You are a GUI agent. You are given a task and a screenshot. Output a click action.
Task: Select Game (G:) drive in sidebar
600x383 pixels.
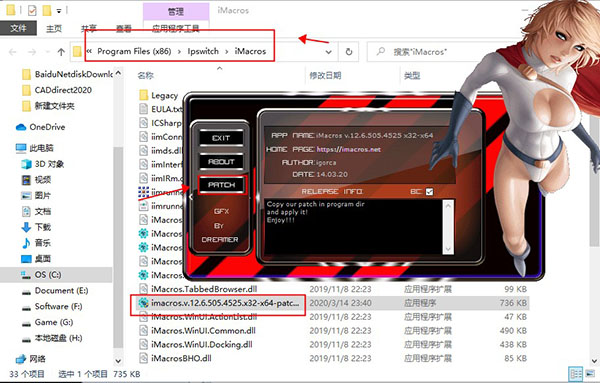(x=47, y=322)
